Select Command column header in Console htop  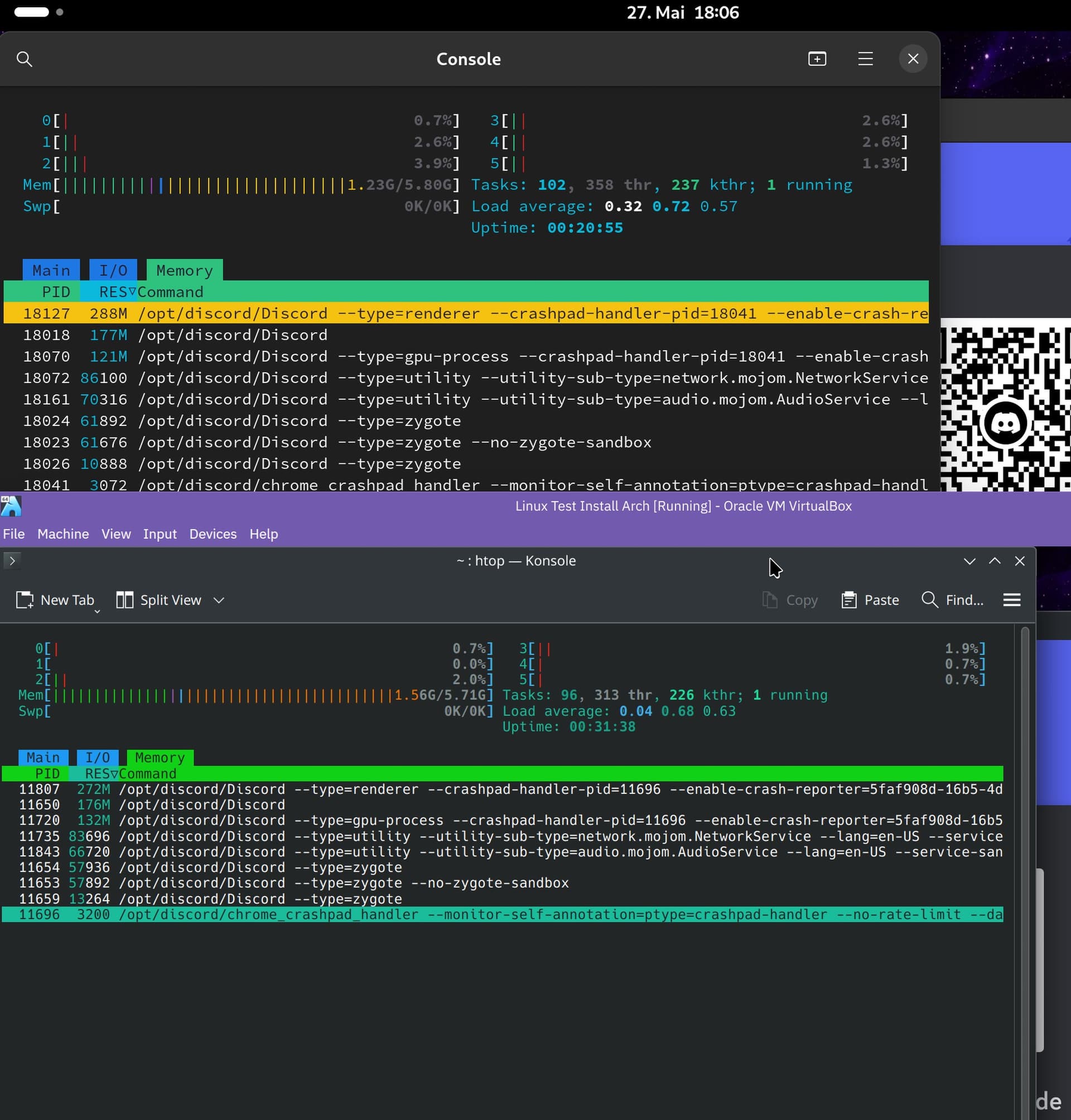170,292
